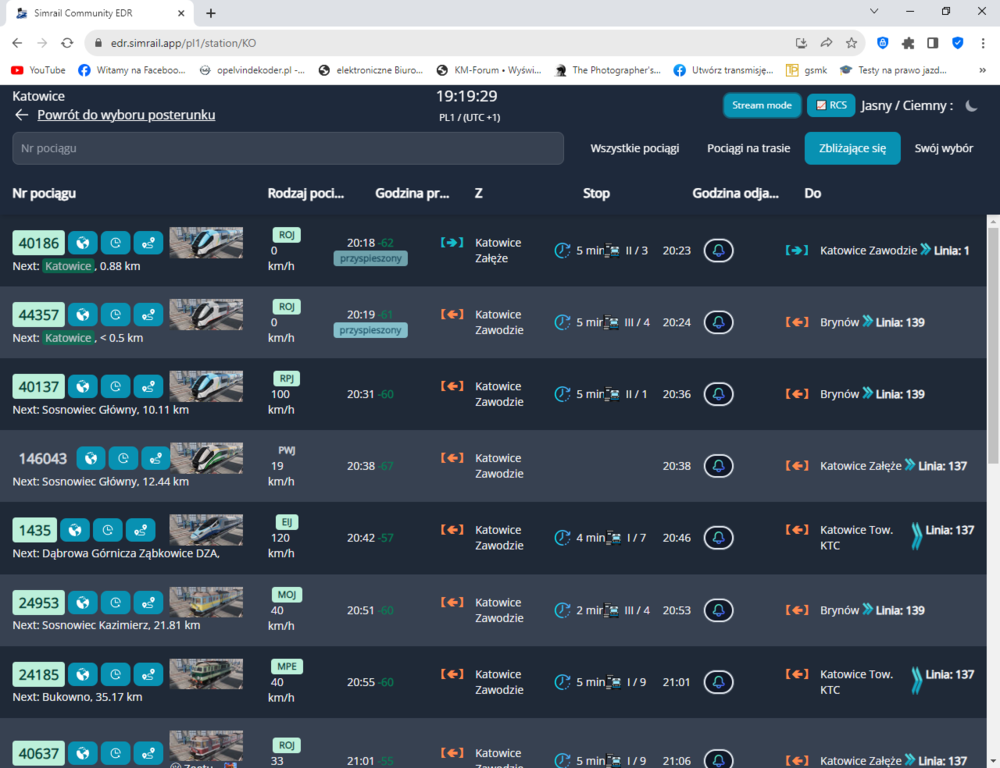
Task: Click the route icon for train 40137
Action: (x=148, y=387)
